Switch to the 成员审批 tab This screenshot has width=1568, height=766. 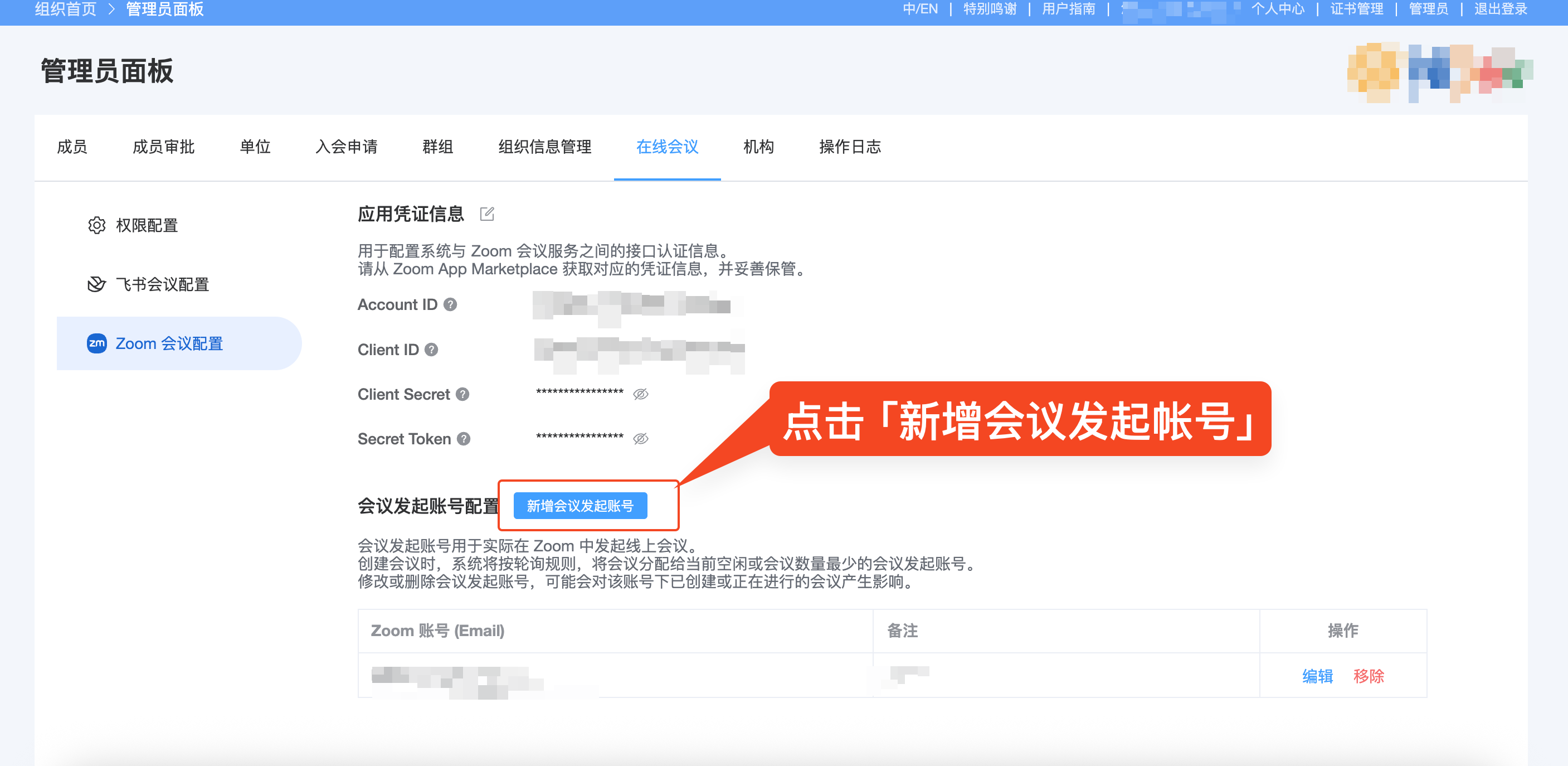(164, 147)
